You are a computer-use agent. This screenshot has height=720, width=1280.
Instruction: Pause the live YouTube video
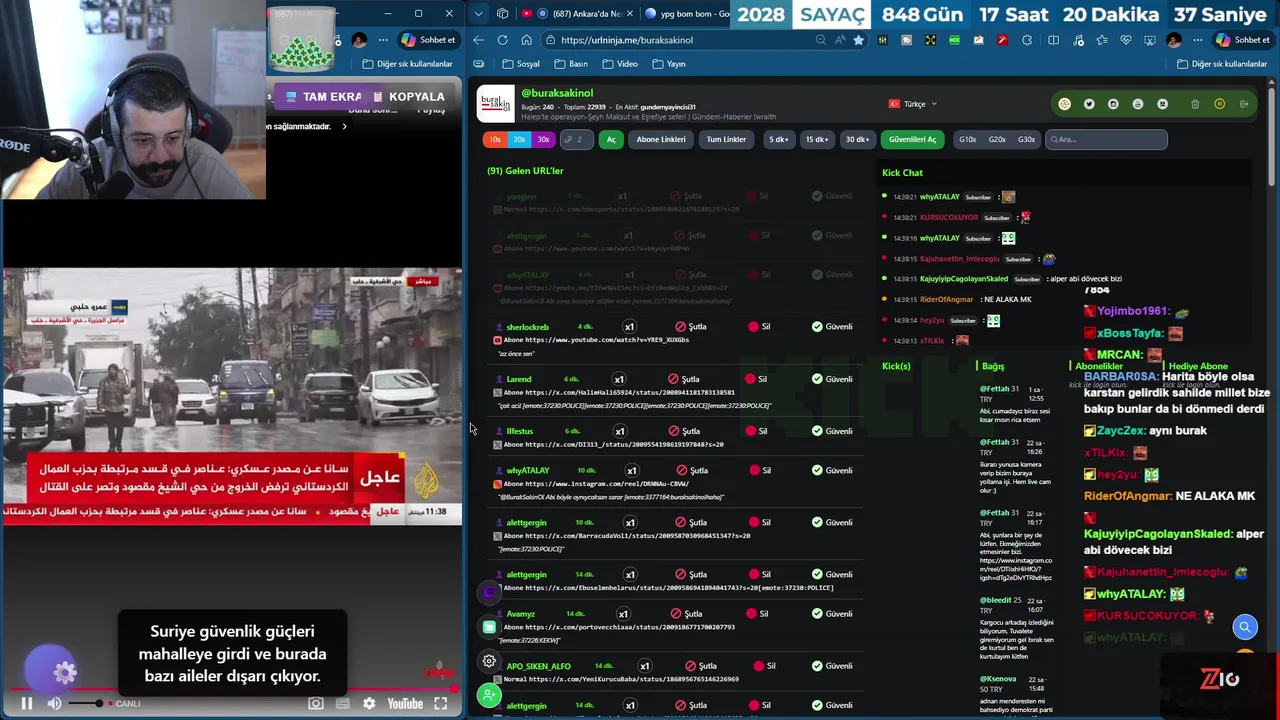(x=27, y=704)
